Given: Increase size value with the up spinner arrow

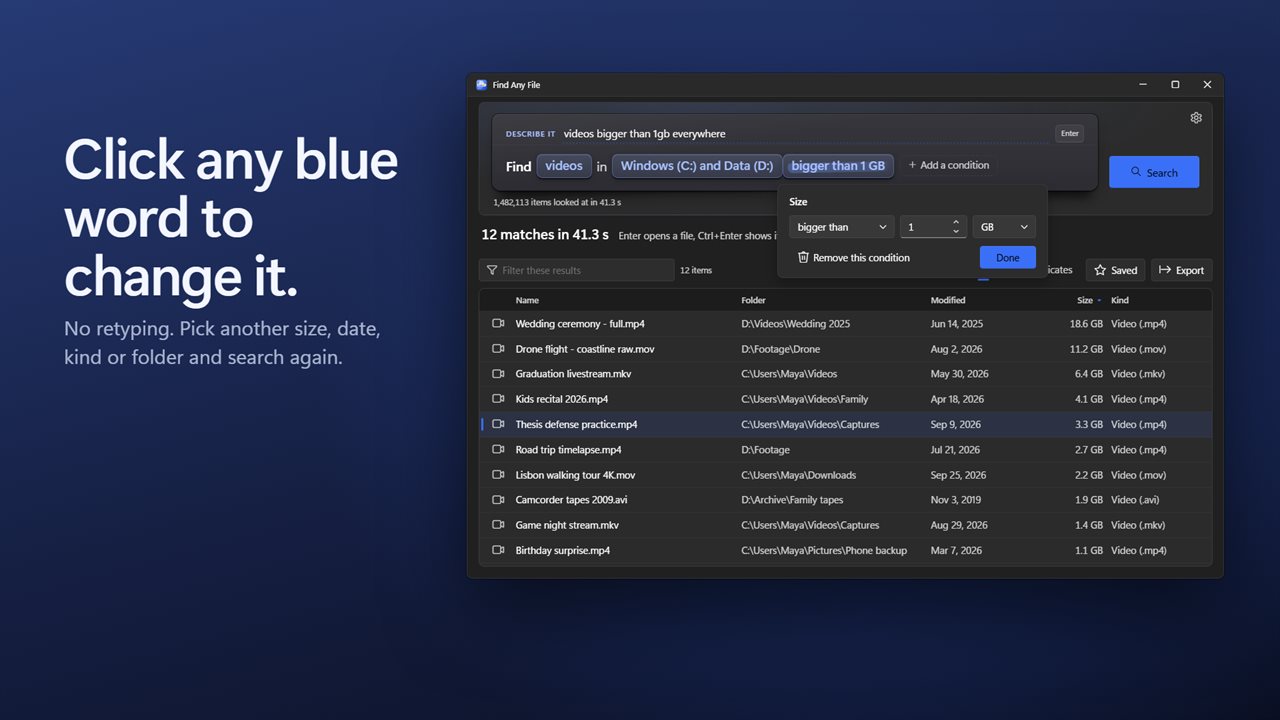Looking at the screenshot, I should coord(956,222).
